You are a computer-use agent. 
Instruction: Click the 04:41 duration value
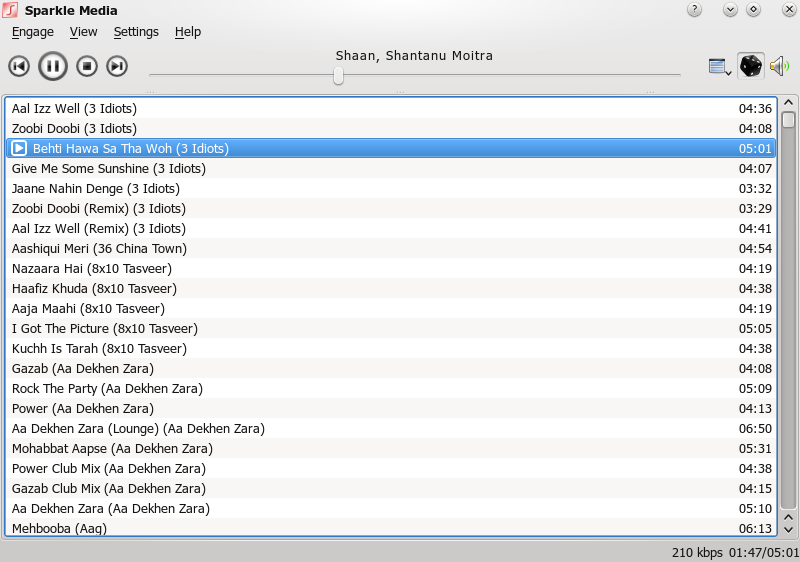click(755, 228)
